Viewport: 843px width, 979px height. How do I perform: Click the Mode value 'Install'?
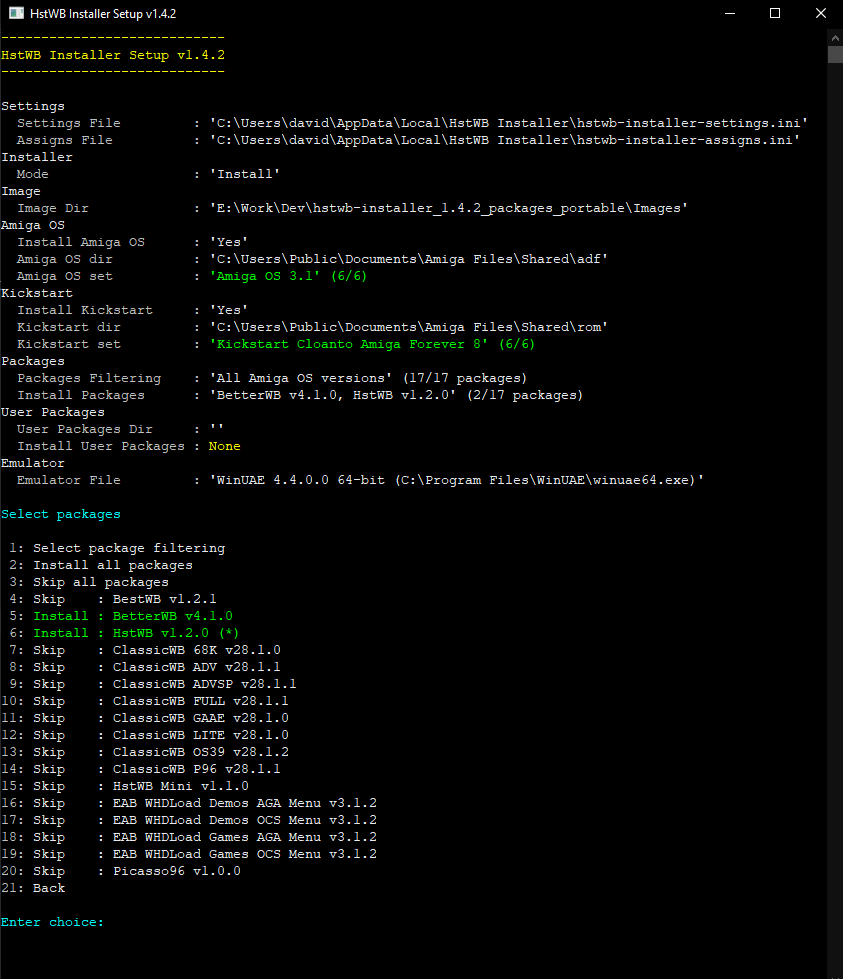tap(245, 174)
